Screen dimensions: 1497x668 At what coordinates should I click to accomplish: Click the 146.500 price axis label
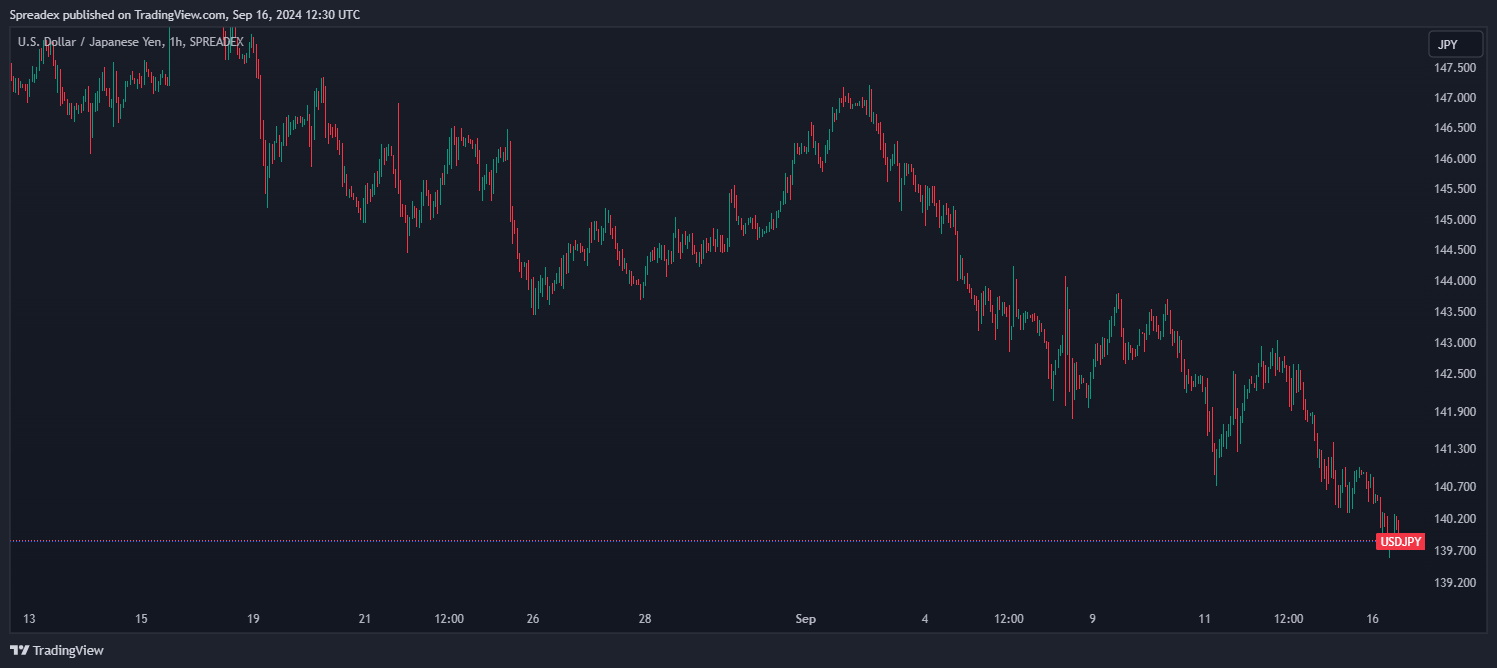[x=1455, y=128]
